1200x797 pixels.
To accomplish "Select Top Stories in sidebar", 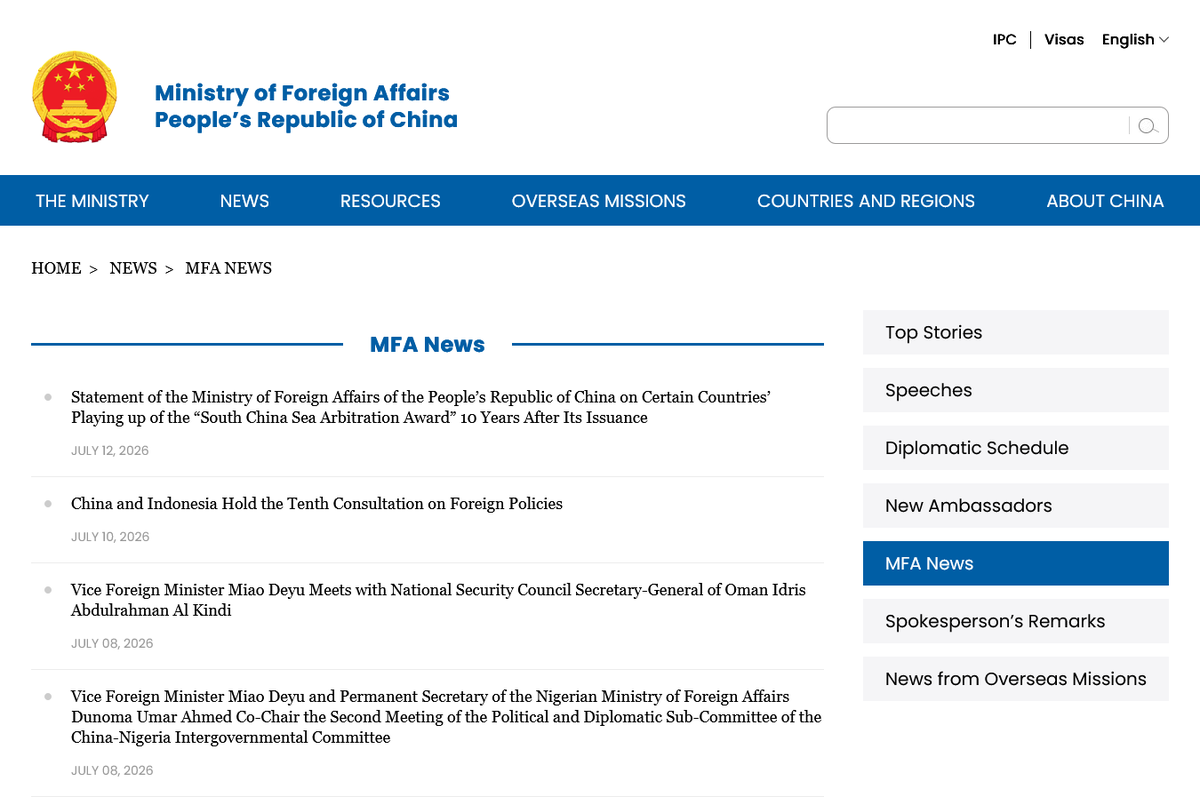I will [x=1016, y=332].
